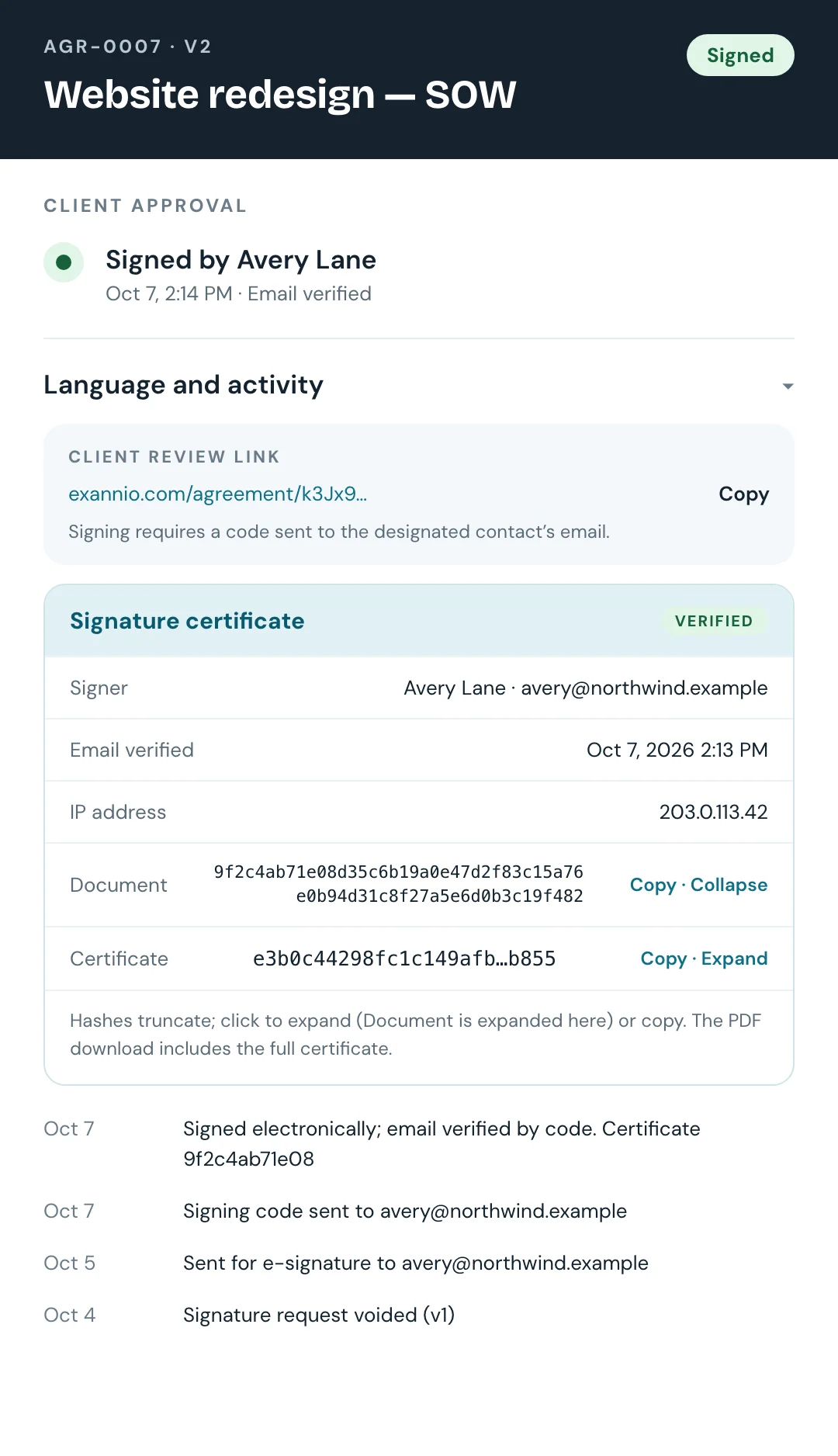This screenshot has height=1456, width=838.
Task: Copy the Document hash
Action: [653, 885]
